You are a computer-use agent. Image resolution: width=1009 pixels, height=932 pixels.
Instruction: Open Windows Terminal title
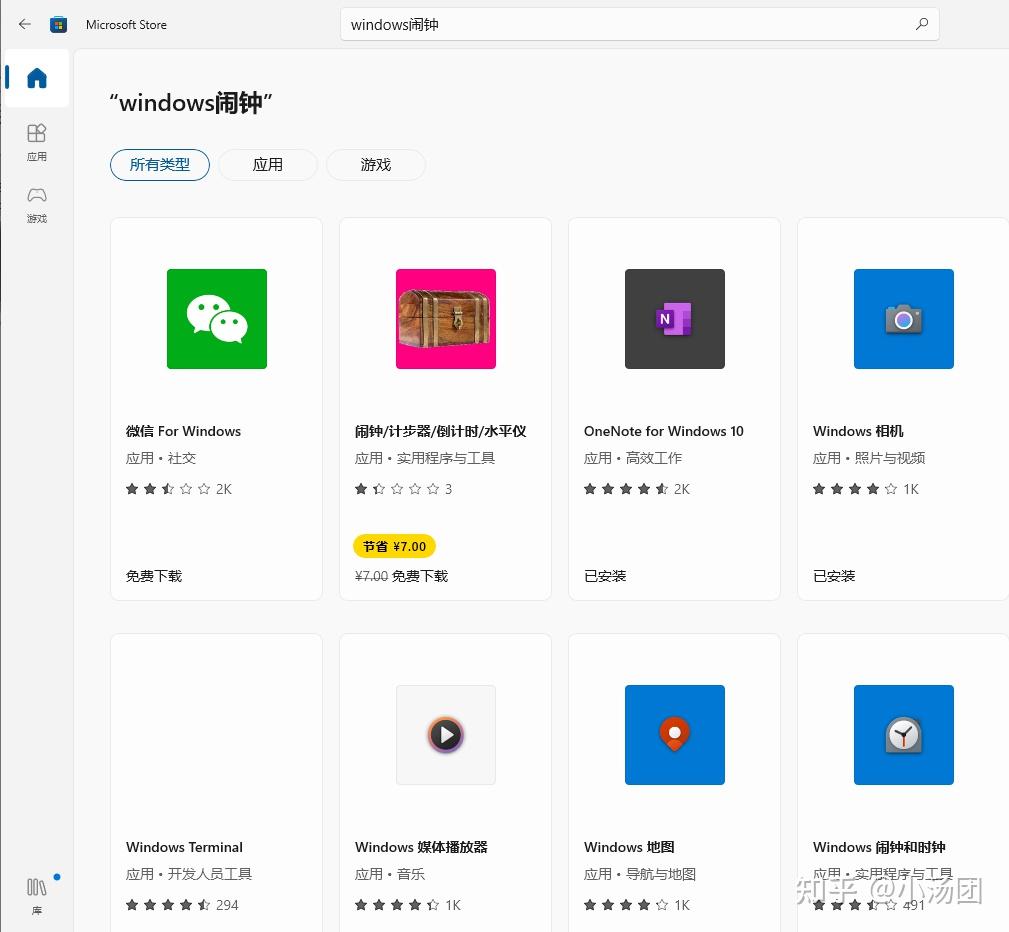tap(184, 847)
